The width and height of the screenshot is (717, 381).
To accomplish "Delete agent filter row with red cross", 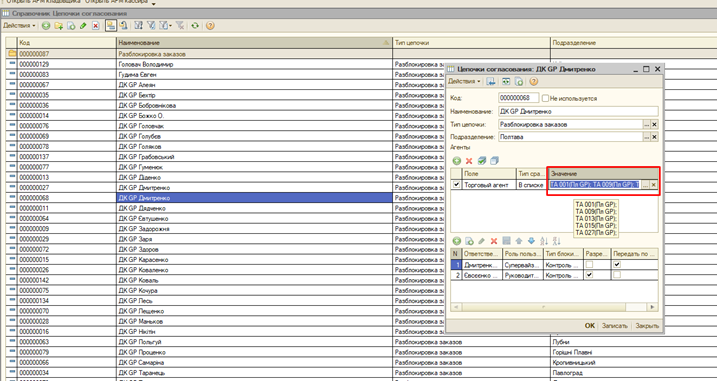I will tap(469, 161).
